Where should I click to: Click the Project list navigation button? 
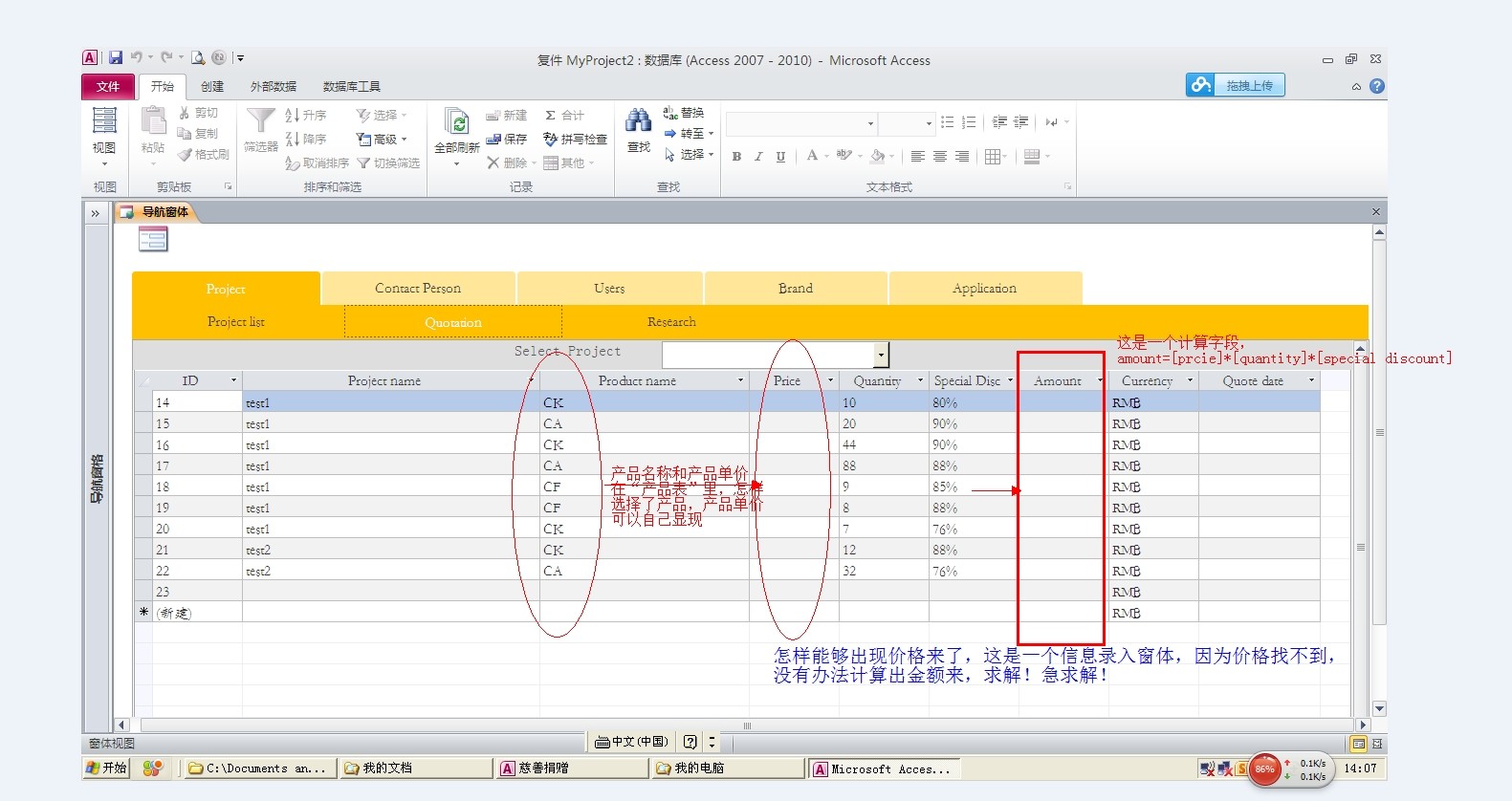click(x=235, y=322)
